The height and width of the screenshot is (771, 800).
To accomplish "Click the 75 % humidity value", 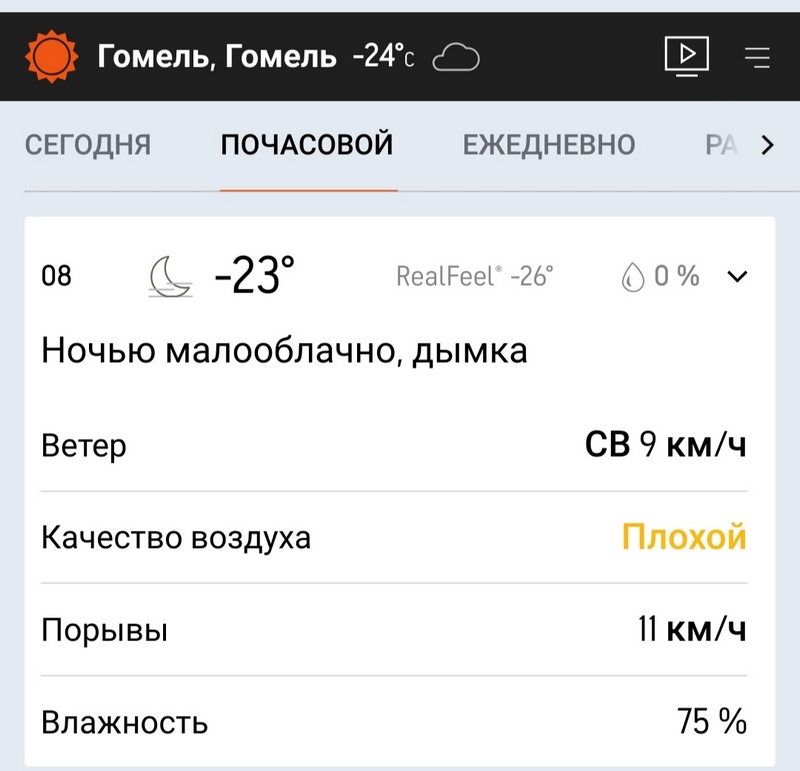I will [x=712, y=720].
